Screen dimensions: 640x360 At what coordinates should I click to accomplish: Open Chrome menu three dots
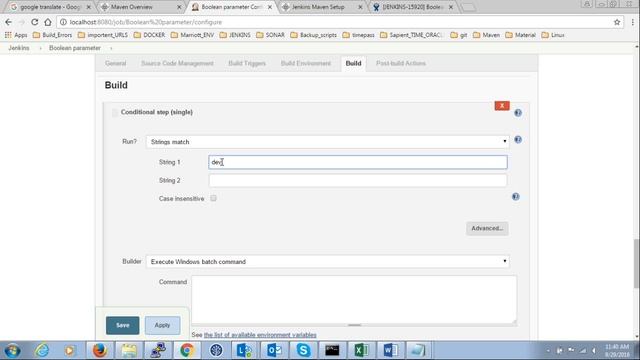pos(633,22)
